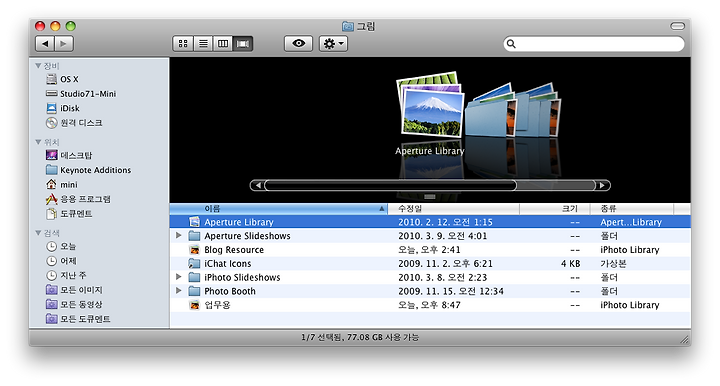
Task: Expand Aperture Slideshows folder
Action: [x=179, y=236]
